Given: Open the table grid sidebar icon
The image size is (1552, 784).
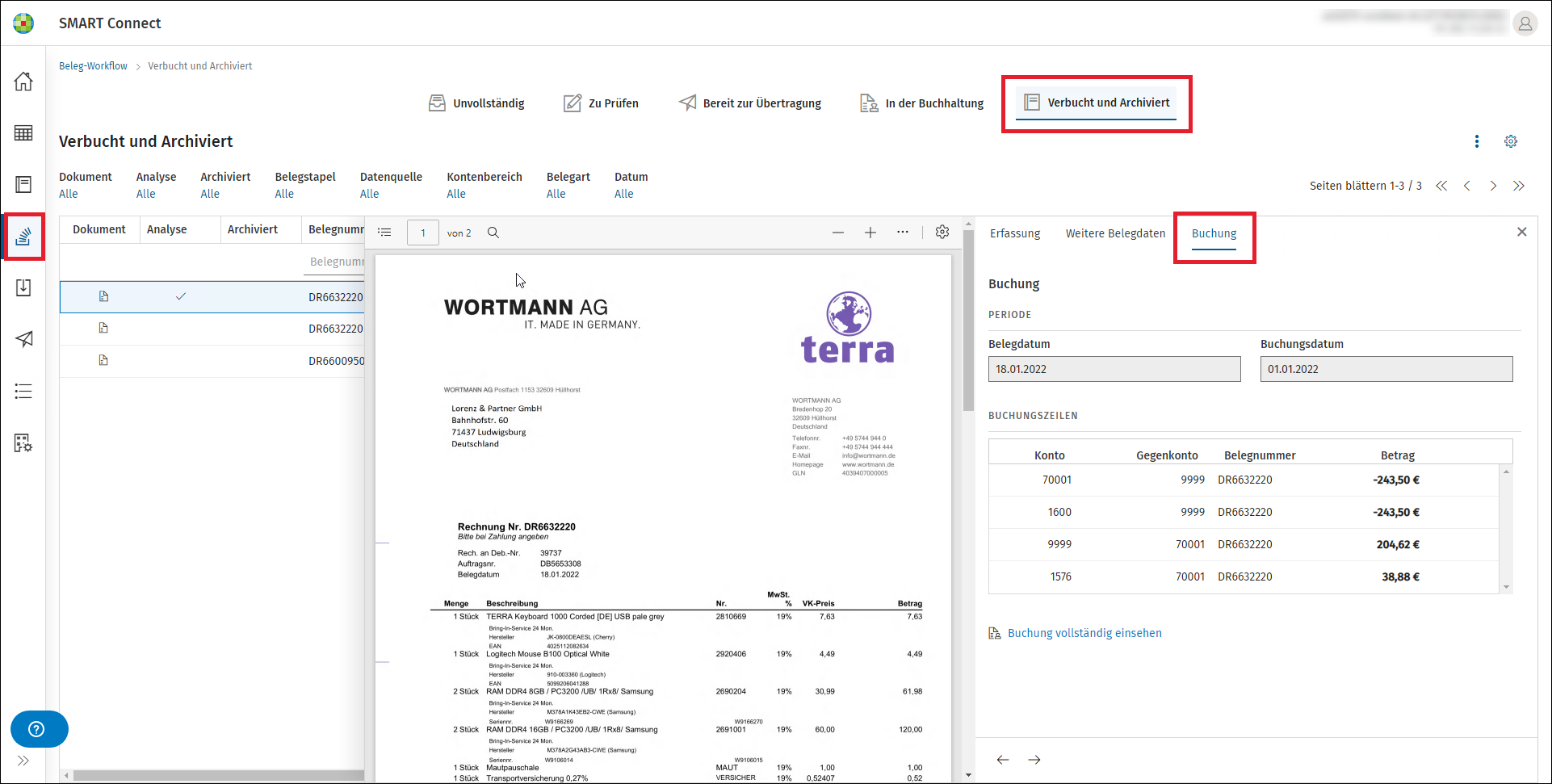Looking at the screenshot, I should tap(23, 133).
